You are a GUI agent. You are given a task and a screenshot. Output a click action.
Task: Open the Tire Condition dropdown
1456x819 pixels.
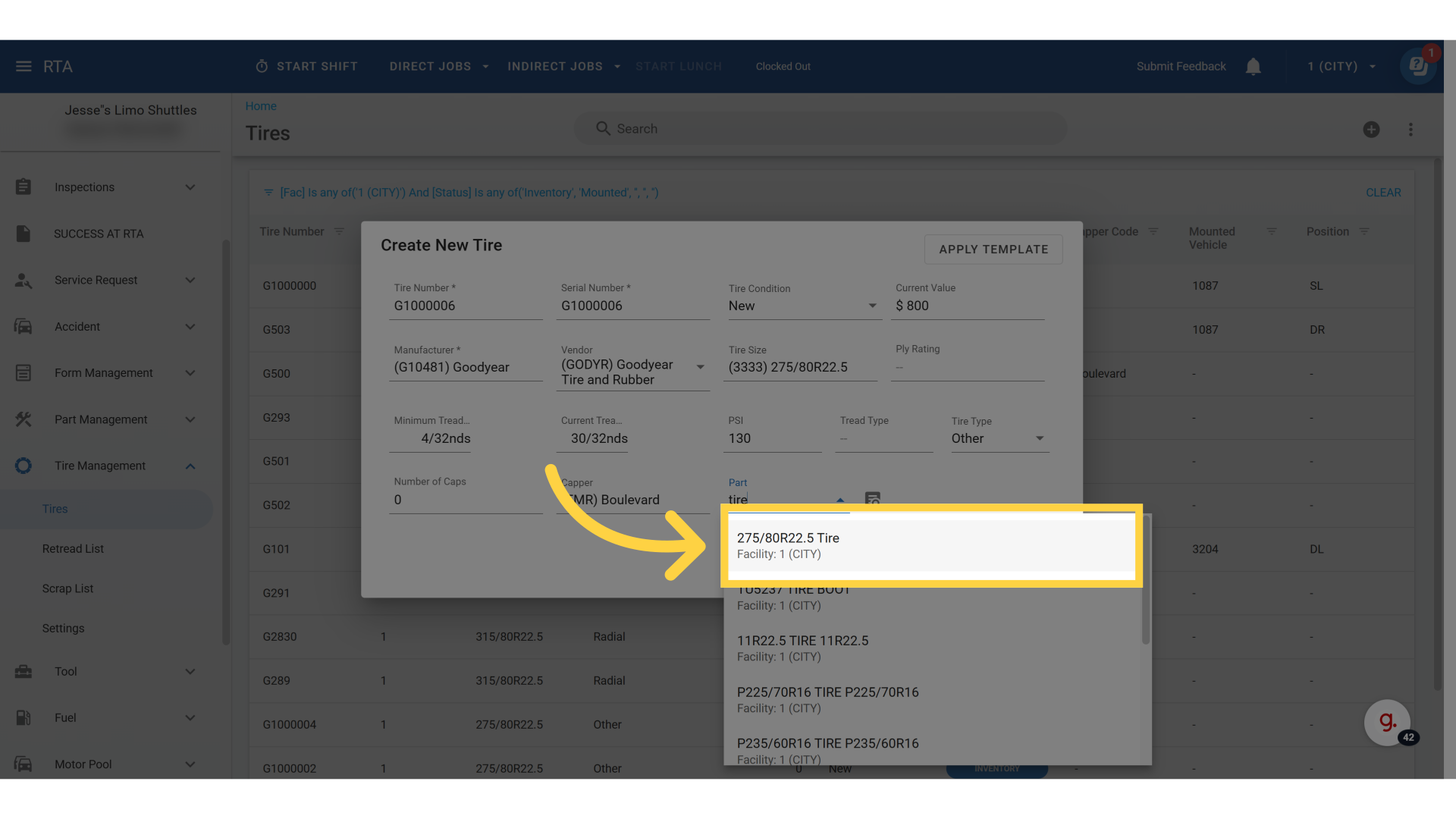[872, 306]
